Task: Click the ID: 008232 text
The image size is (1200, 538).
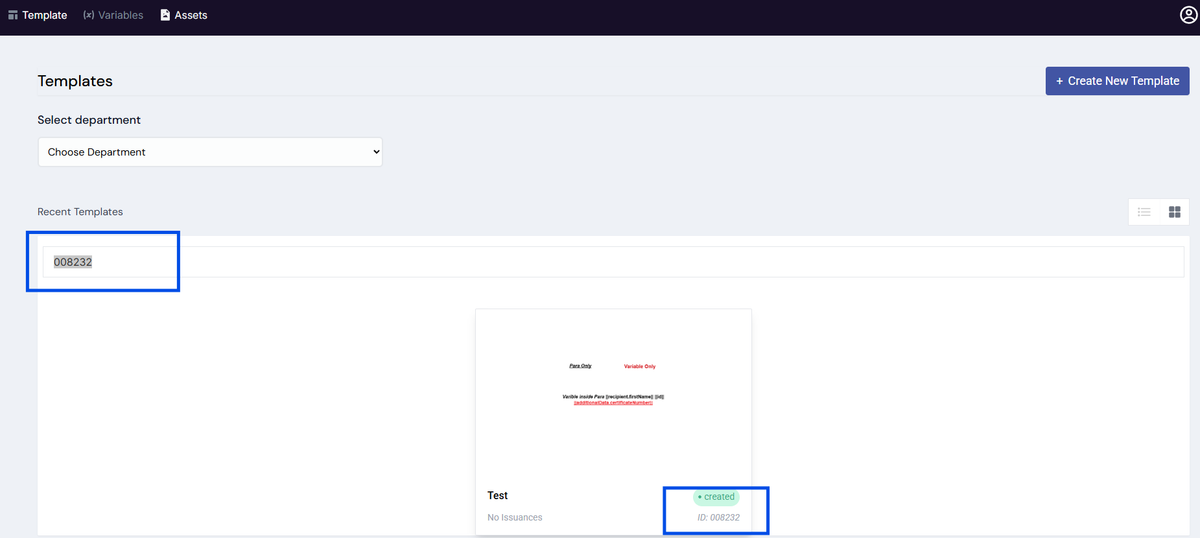Action: [x=718, y=517]
